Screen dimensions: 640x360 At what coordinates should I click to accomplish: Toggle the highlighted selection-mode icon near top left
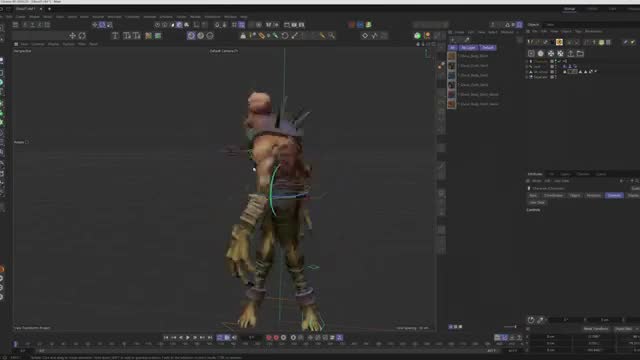click(x=102, y=25)
